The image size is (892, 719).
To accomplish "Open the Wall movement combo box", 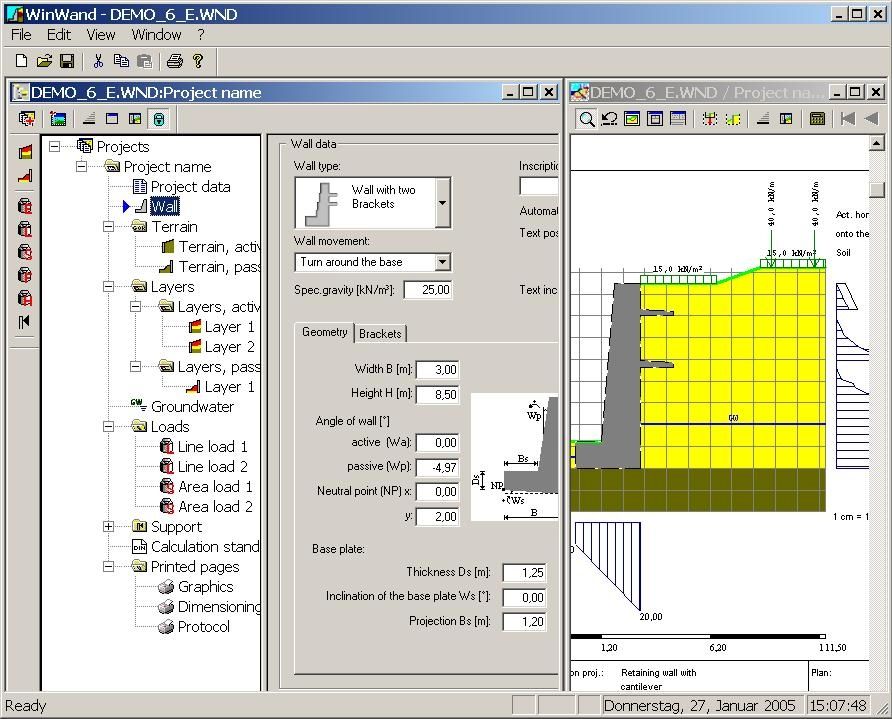I will pyautogui.click(x=442, y=262).
